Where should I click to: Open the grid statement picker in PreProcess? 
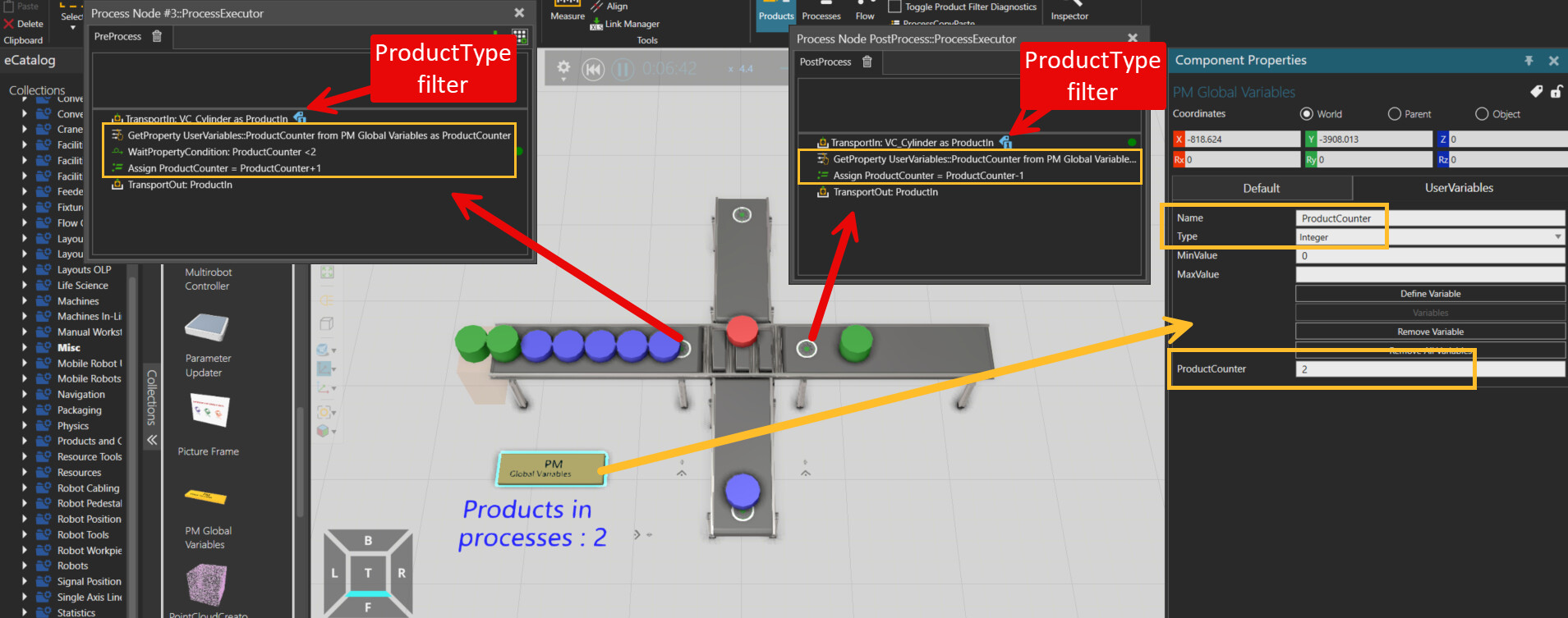click(x=519, y=36)
